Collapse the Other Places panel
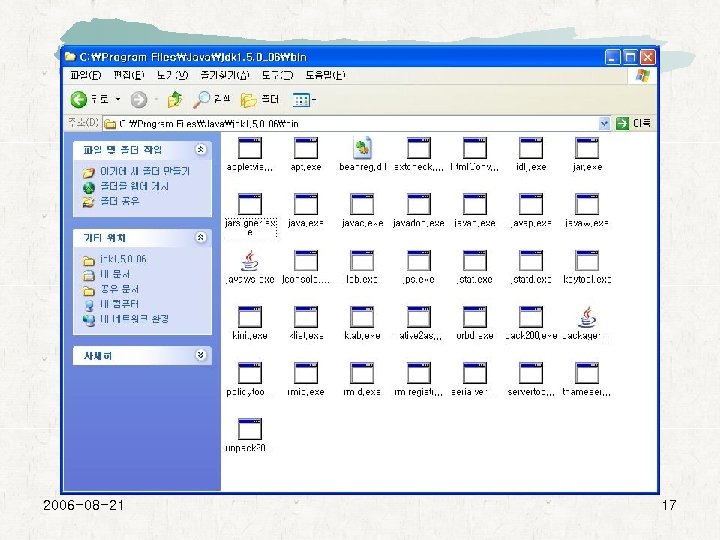 point(200,237)
